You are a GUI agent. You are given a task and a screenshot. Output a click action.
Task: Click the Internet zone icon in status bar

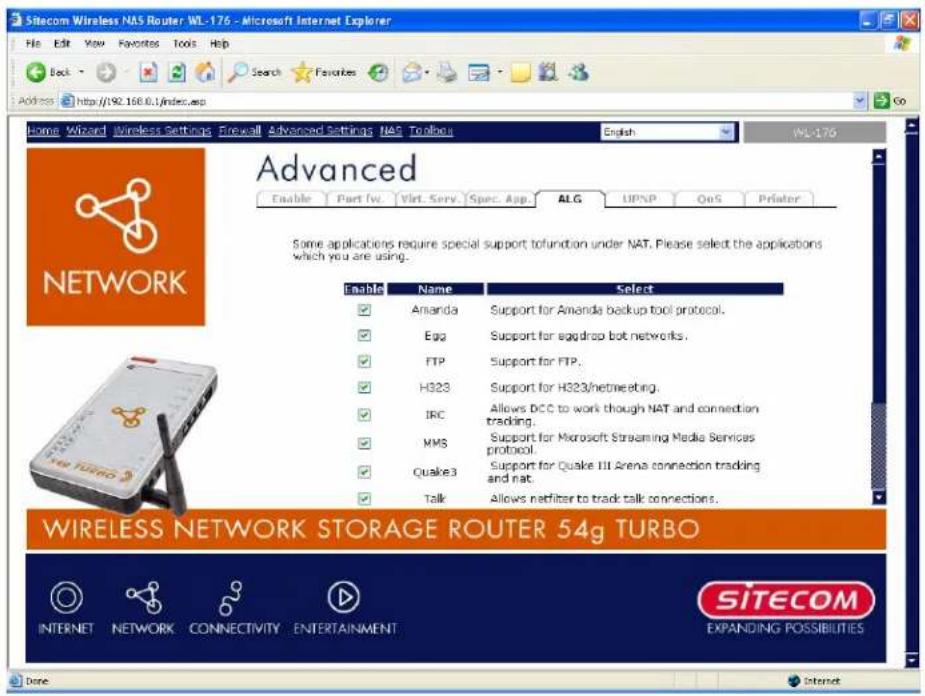pos(794,681)
